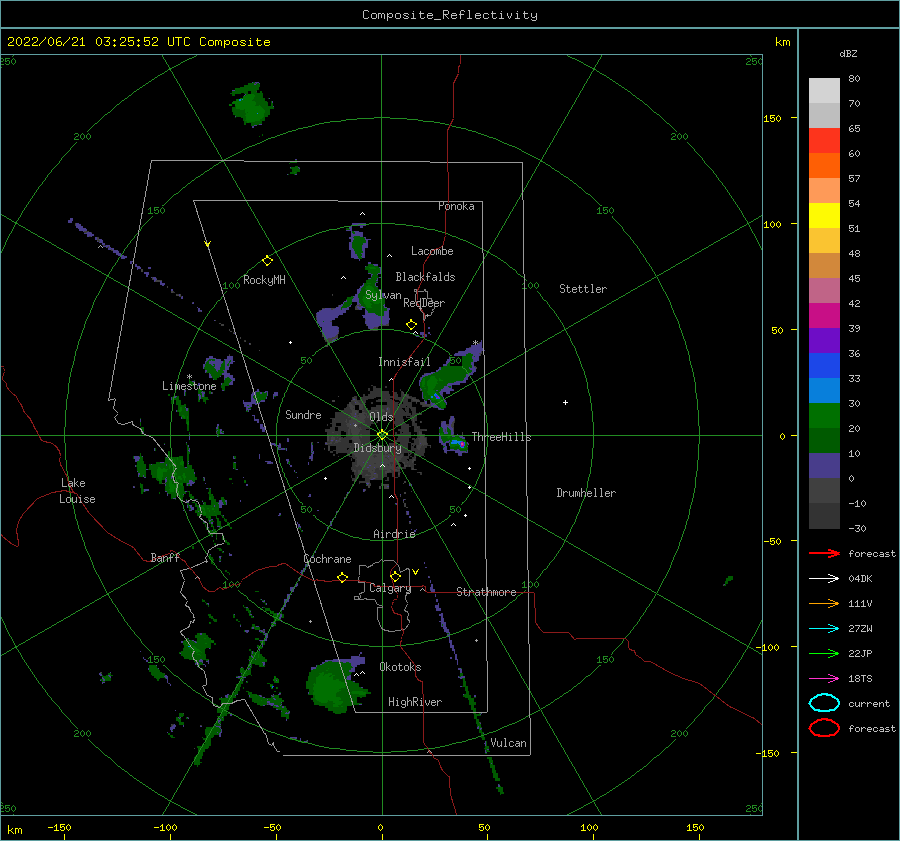Pick the purple 36–39 dBZ swatch
Viewport: 900px width, 841px height.
(x=824, y=341)
